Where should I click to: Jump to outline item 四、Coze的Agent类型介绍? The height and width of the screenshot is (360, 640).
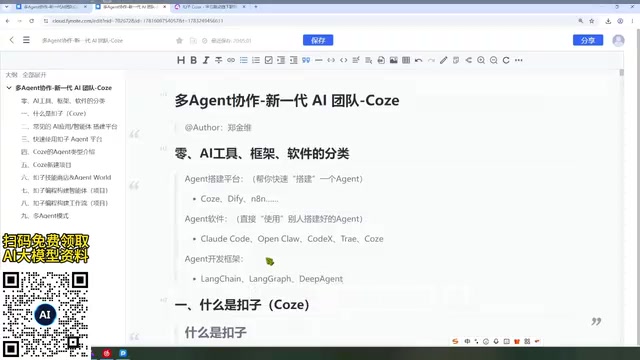58,152
